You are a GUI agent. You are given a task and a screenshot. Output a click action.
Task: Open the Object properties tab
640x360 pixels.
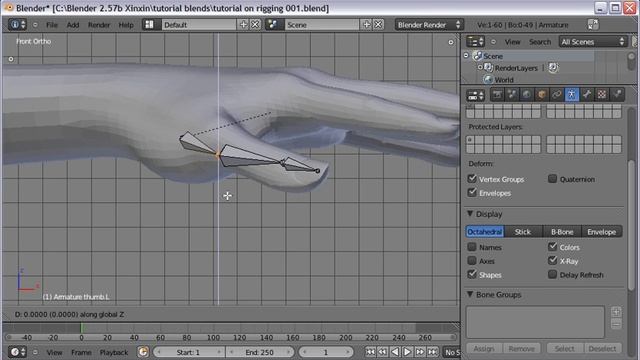[x=542, y=95]
